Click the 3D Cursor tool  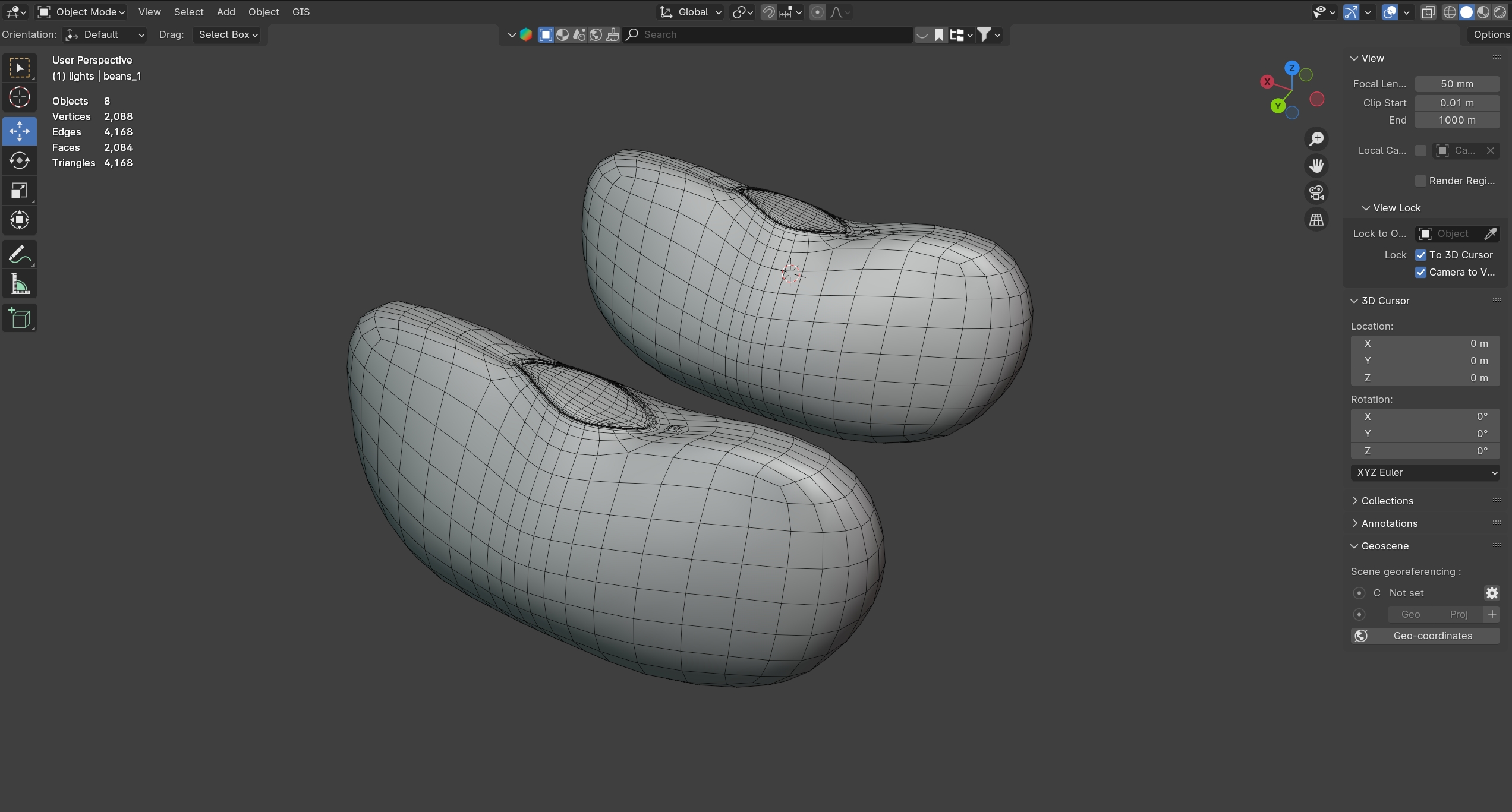[20, 97]
